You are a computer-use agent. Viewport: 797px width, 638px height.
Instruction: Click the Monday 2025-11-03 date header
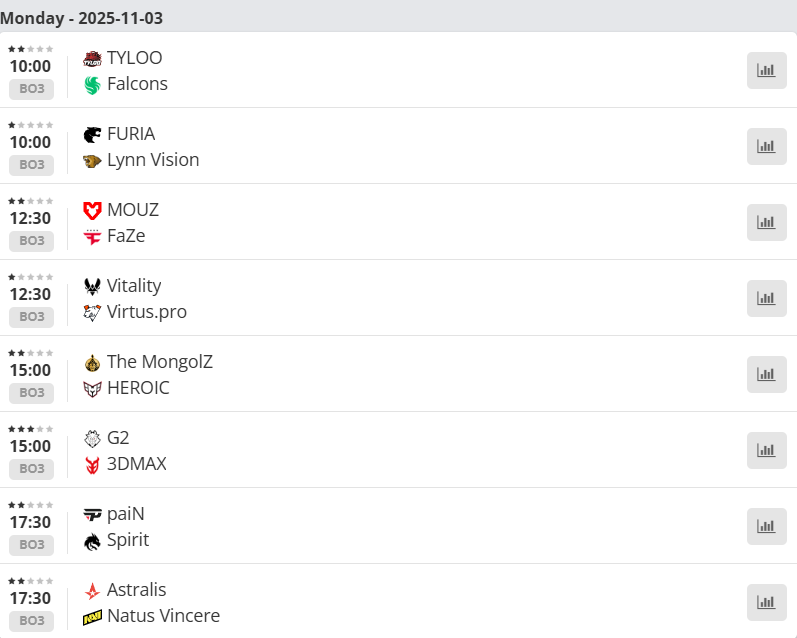click(x=82, y=18)
